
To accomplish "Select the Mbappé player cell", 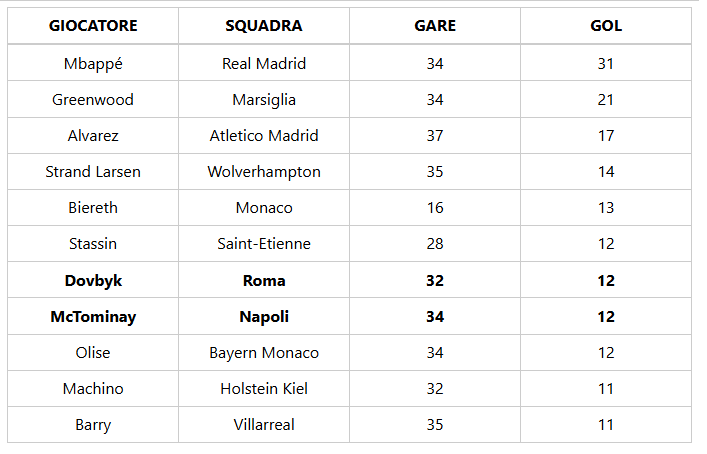I will (x=93, y=63).
